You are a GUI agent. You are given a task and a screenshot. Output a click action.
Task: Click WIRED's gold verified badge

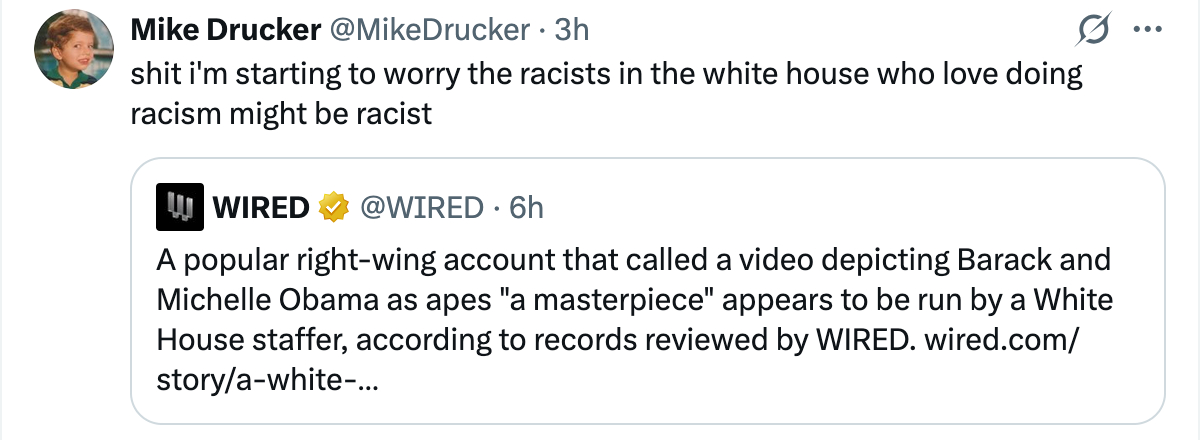pyautogui.click(x=331, y=208)
